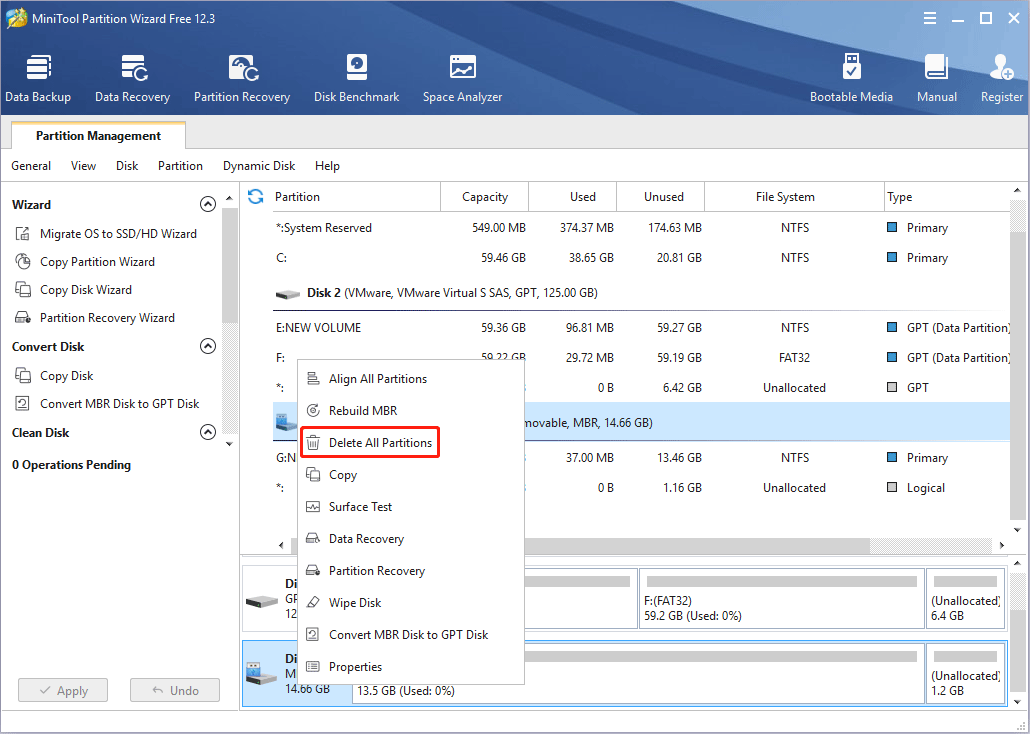Collapse the Convert Disk section
This screenshot has height=734, width=1030.
pyautogui.click(x=208, y=346)
